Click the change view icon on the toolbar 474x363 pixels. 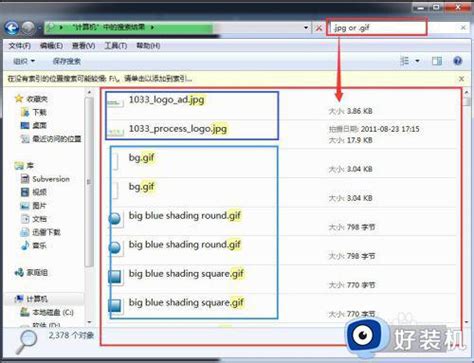click(x=405, y=61)
